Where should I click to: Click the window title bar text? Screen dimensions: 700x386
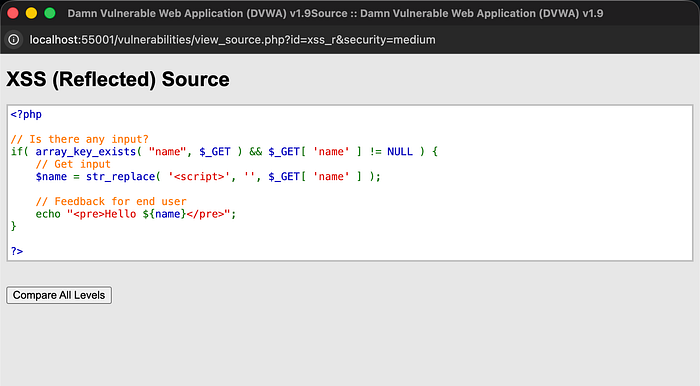tap(335, 13)
